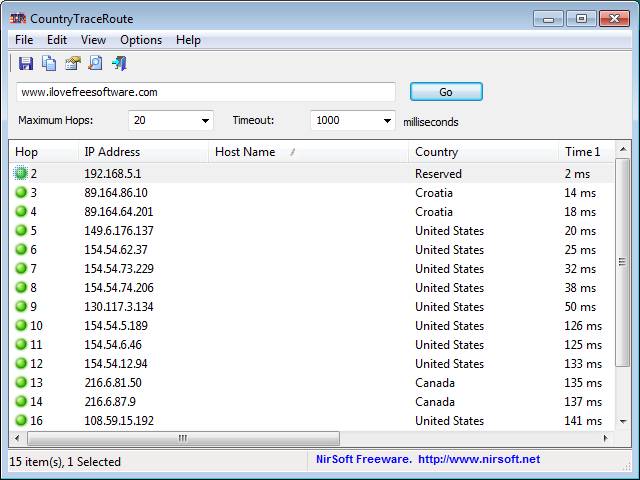Select IP address 108.59.15.192
This screenshot has height=480, width=640.
[119, 420]
